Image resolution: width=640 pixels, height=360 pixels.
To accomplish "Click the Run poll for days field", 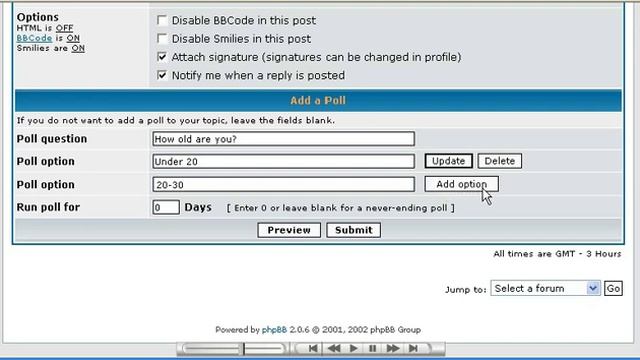I will [x=166, y=207].
